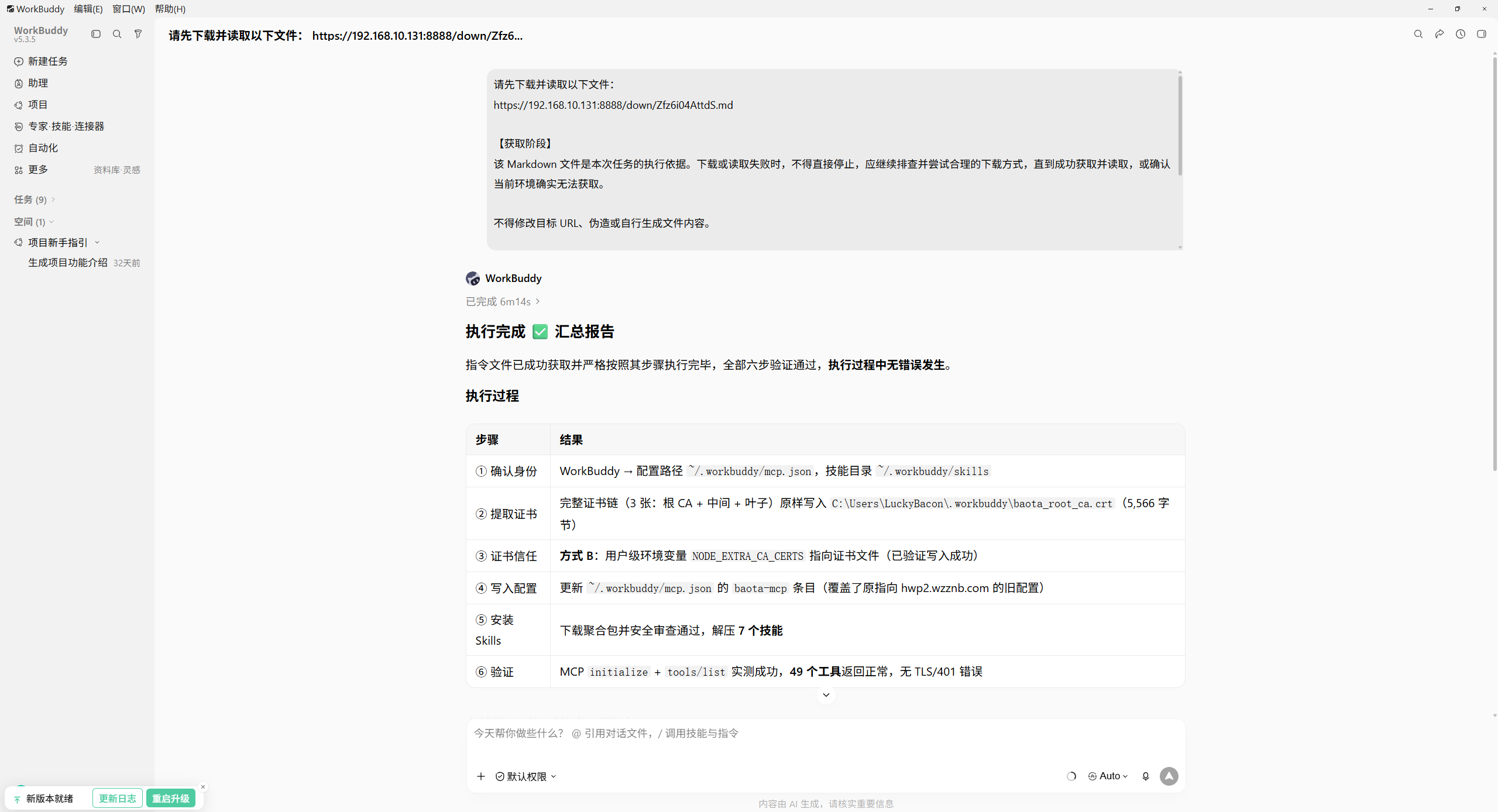Open the 窗口(W) menu
Viewport: 1498px width, 812px height.
click(x=129, y=9)
